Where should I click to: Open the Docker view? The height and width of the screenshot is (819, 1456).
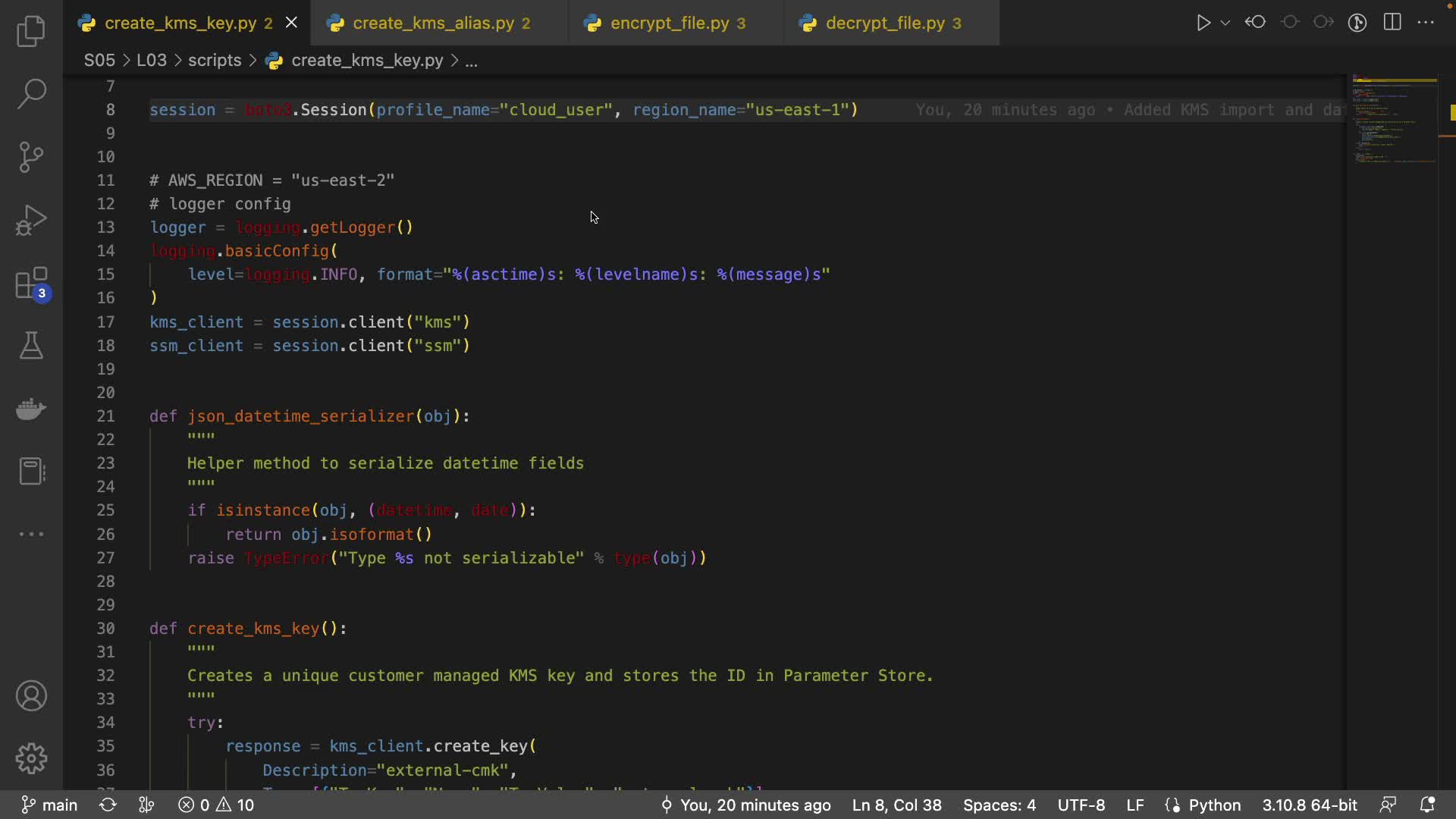[31, 409]
